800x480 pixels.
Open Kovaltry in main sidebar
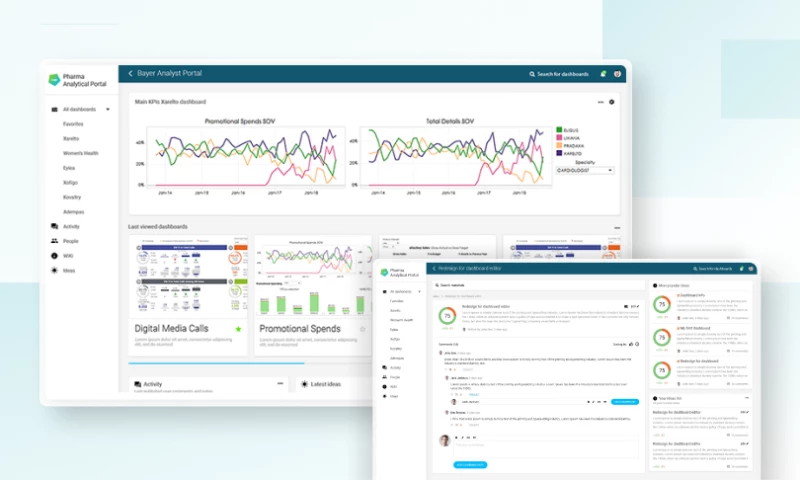[72, 197]
